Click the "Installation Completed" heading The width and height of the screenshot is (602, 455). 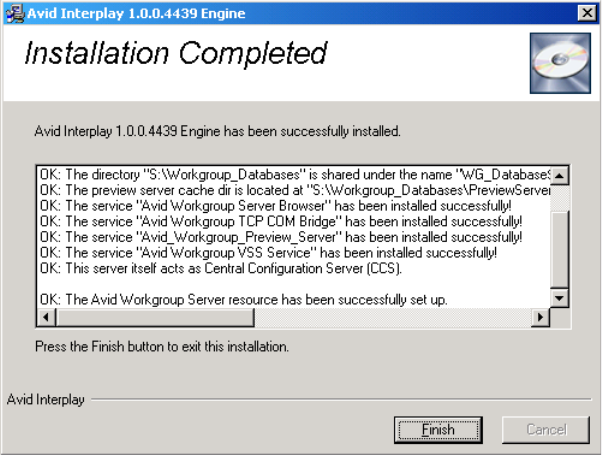pos(176,54)
